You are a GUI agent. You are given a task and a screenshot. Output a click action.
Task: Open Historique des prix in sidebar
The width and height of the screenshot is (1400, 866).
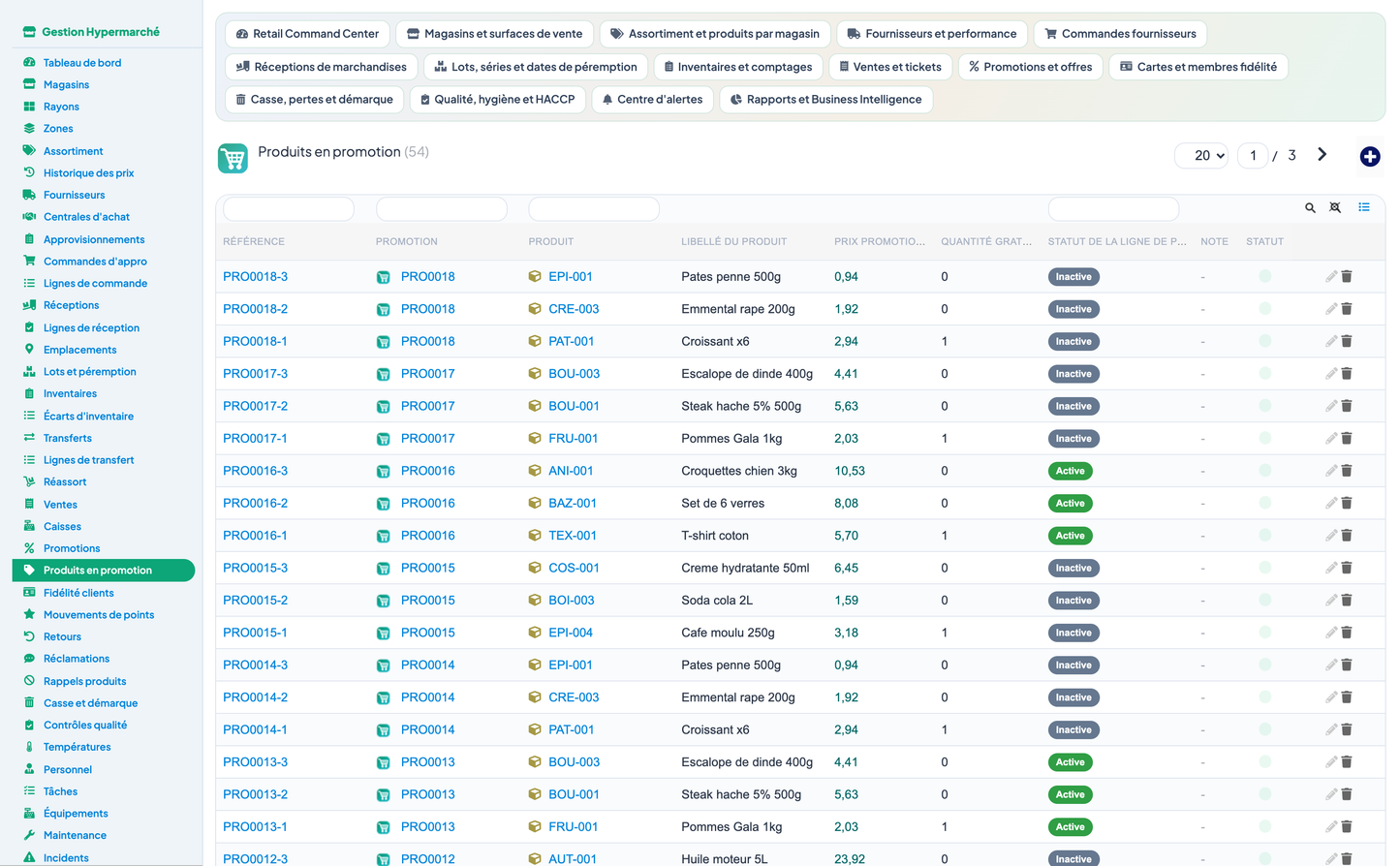tap(88, 173)
